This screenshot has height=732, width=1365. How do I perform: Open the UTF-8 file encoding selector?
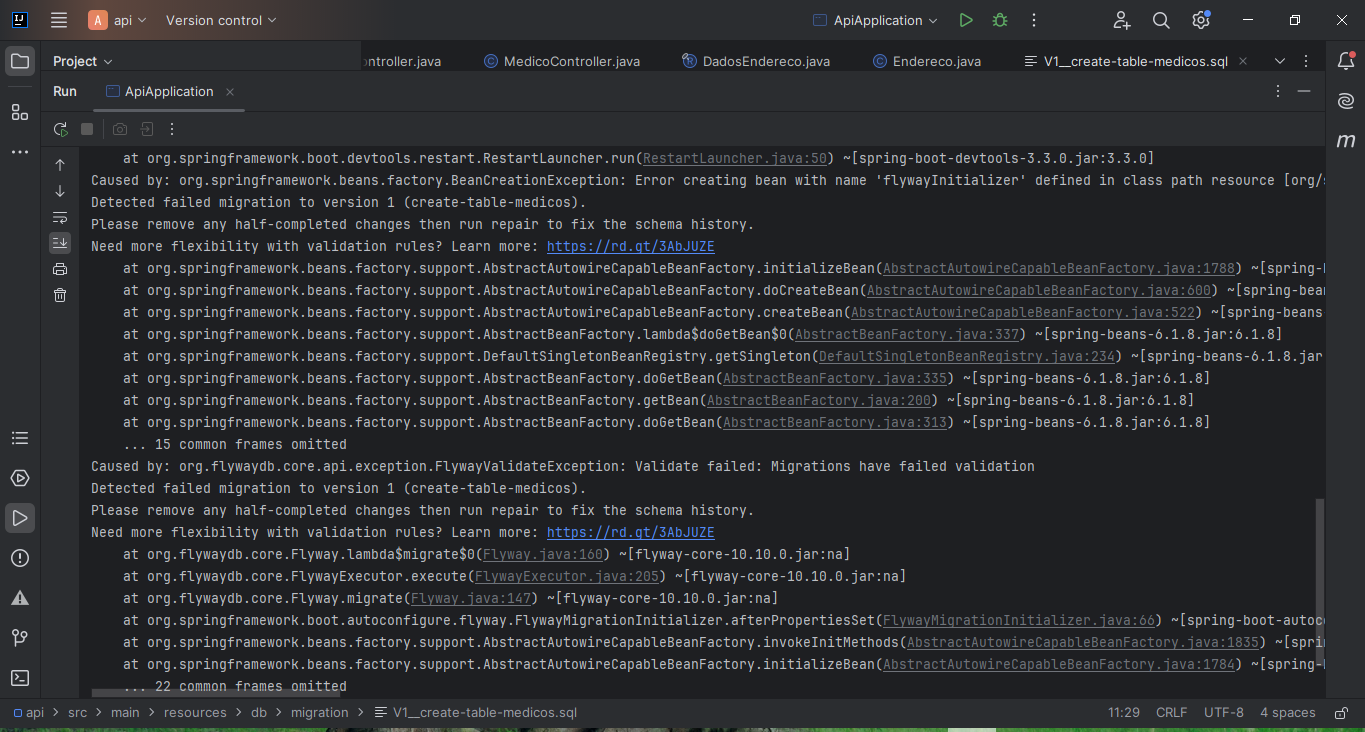[1224, 713]
